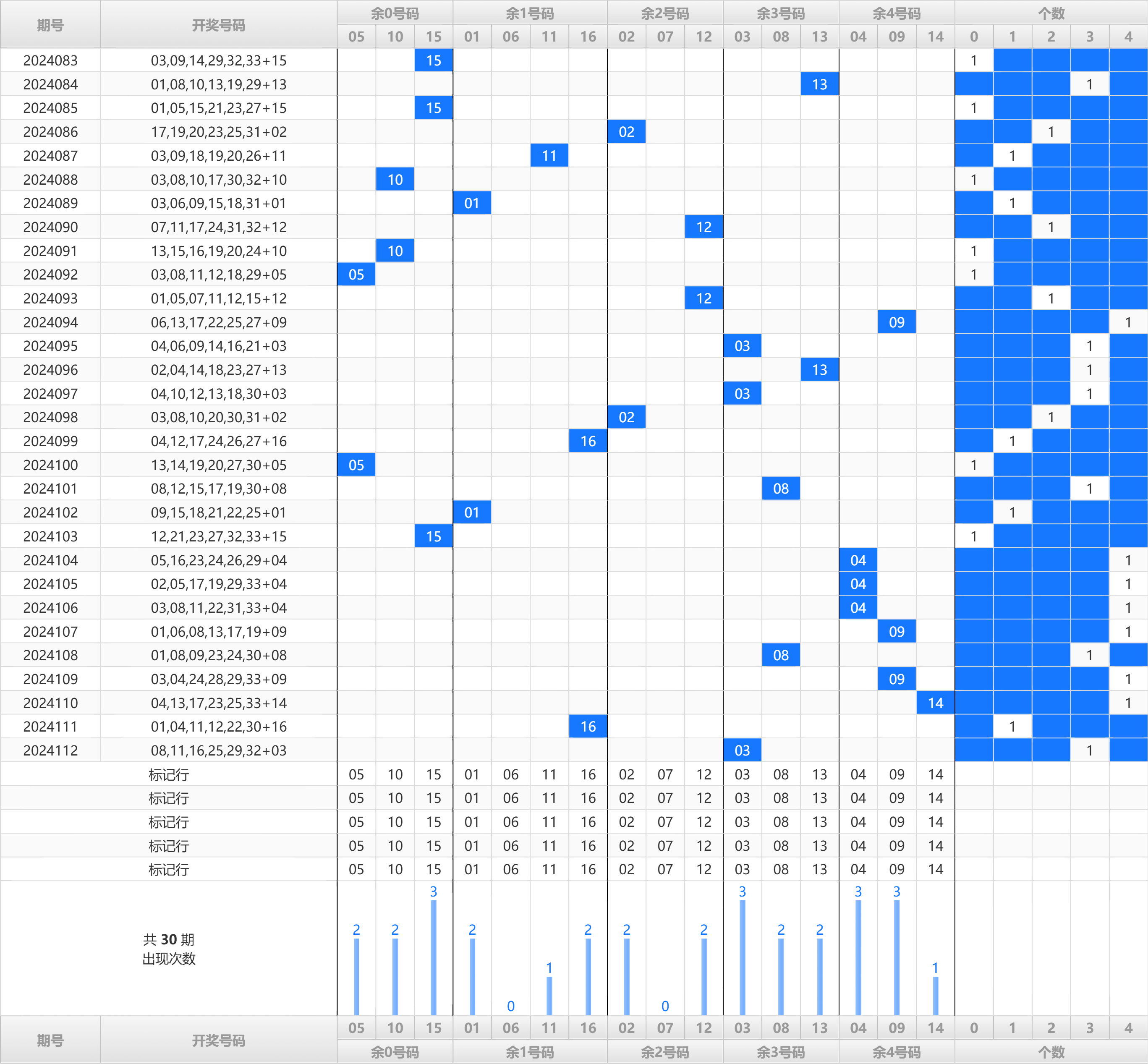This screenshot has width=1148, height=1064.
Task: Select the top 余3号码 group header
Action: click(781, 13)
